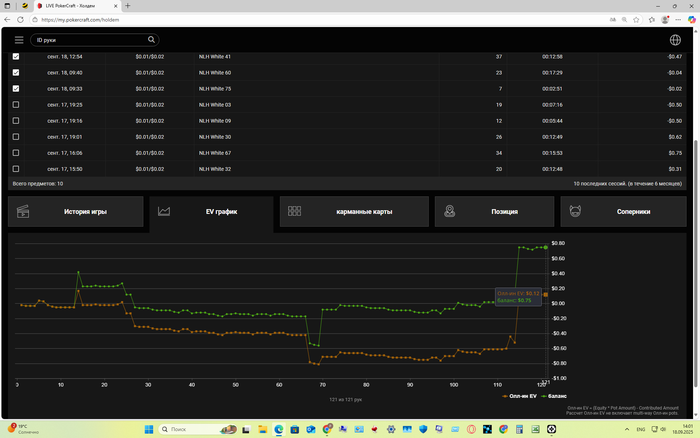
Task: Click the Соперники mask icon
Action: [x=575, y=211]
